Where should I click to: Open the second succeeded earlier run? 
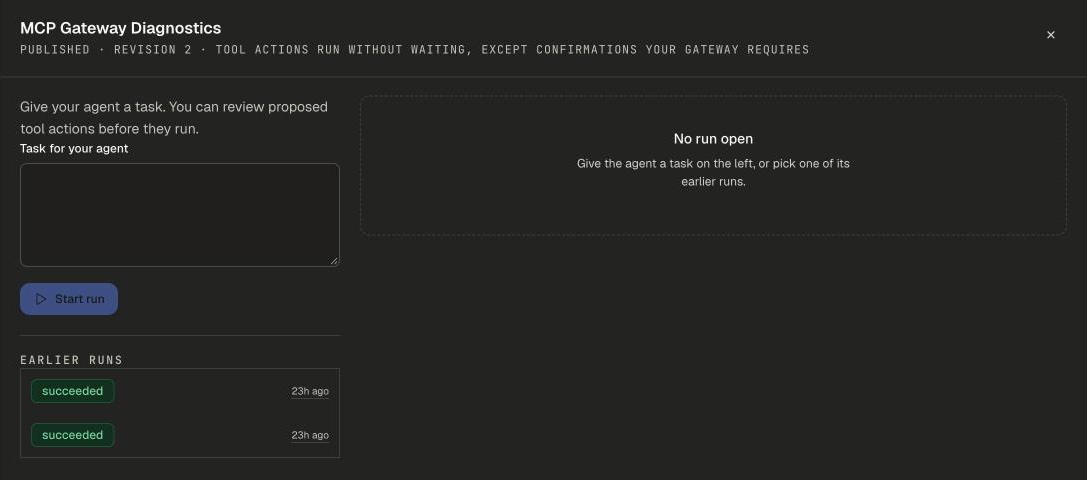tap(180, 435)
